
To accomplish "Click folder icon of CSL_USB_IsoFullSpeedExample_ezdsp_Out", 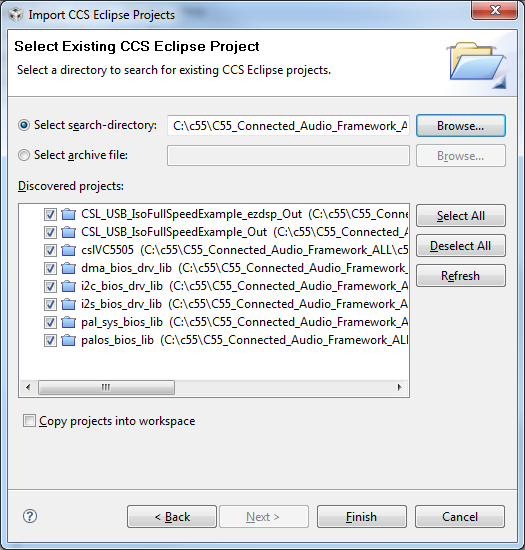I will click(69, 214).
